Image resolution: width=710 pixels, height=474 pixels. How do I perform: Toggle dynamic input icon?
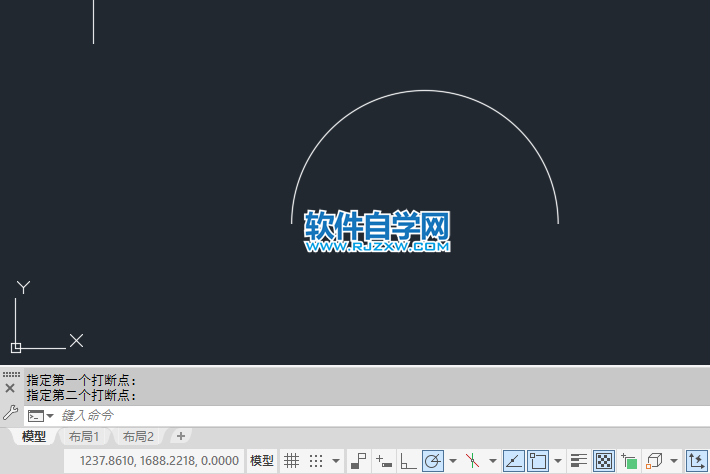coord(384,461)
